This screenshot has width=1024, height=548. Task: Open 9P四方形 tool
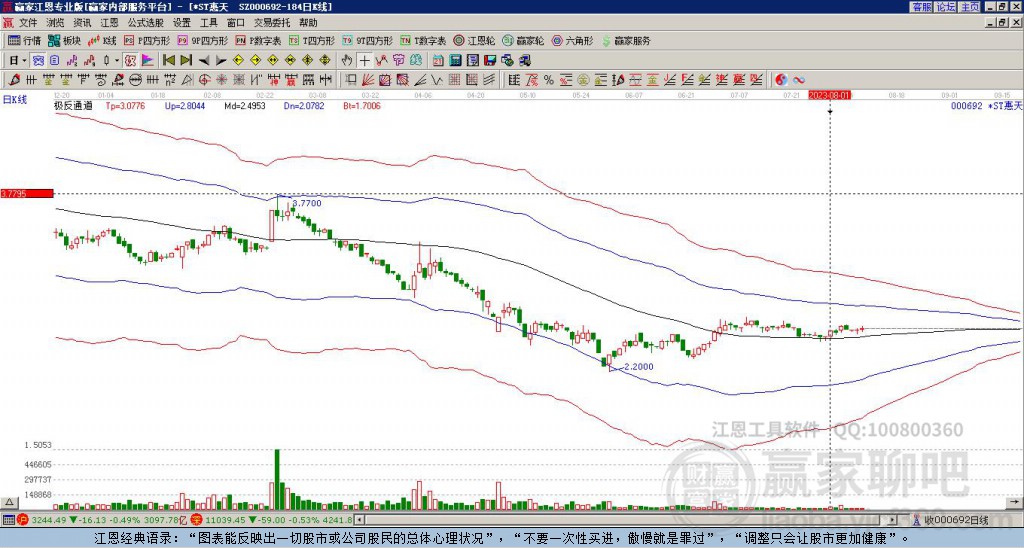click(202, 40)
